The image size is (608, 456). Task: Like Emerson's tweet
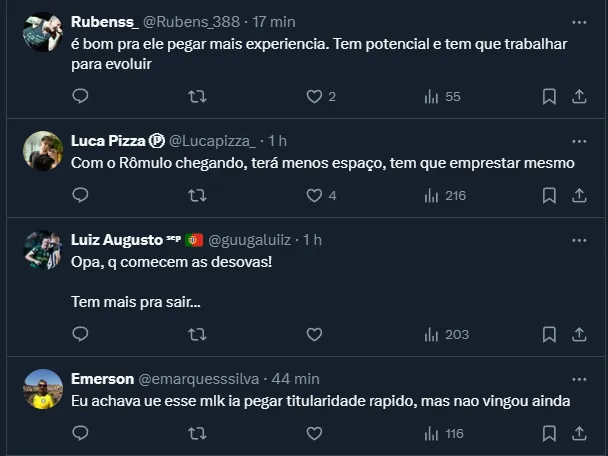pos(314,433)
